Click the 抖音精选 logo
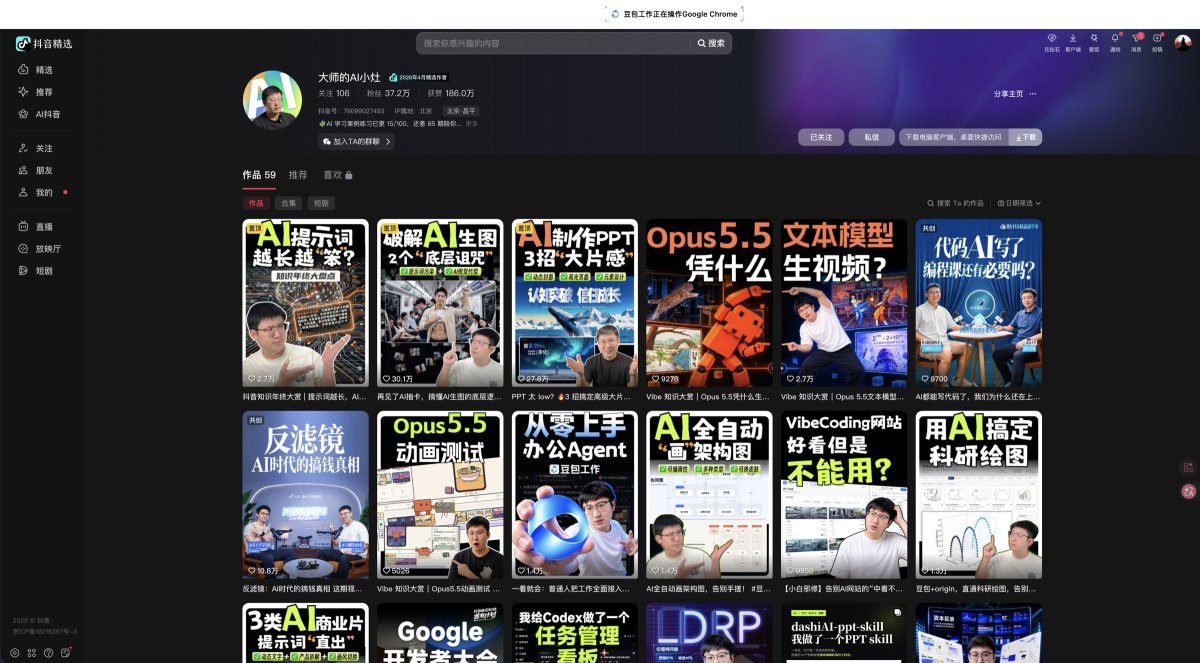The height and width of the screenshot is (663, 1200). pos(44,44)
